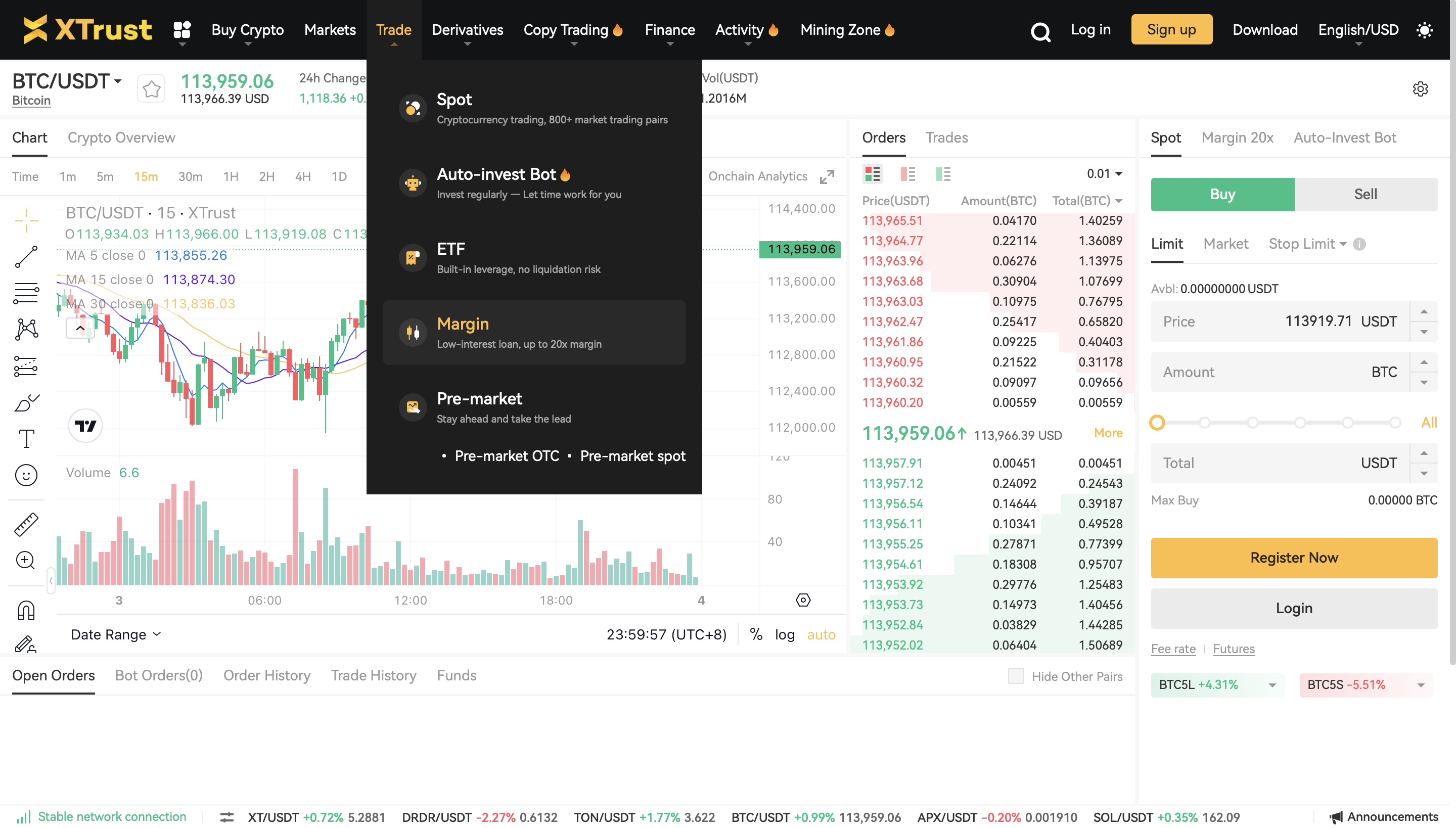Select the trend line drawing tool
The width and height of the screenshot is (1456, 828).
tap(26, 256)
